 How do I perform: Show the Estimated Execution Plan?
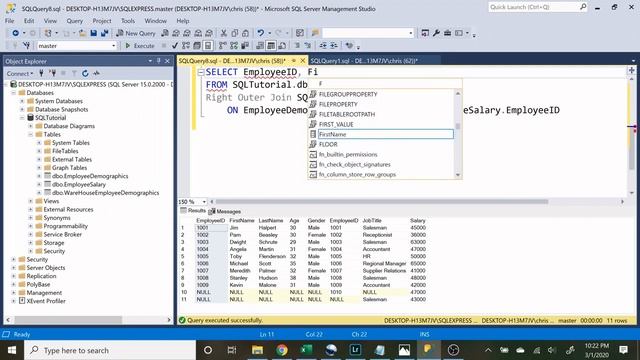(x=186, y=46)
